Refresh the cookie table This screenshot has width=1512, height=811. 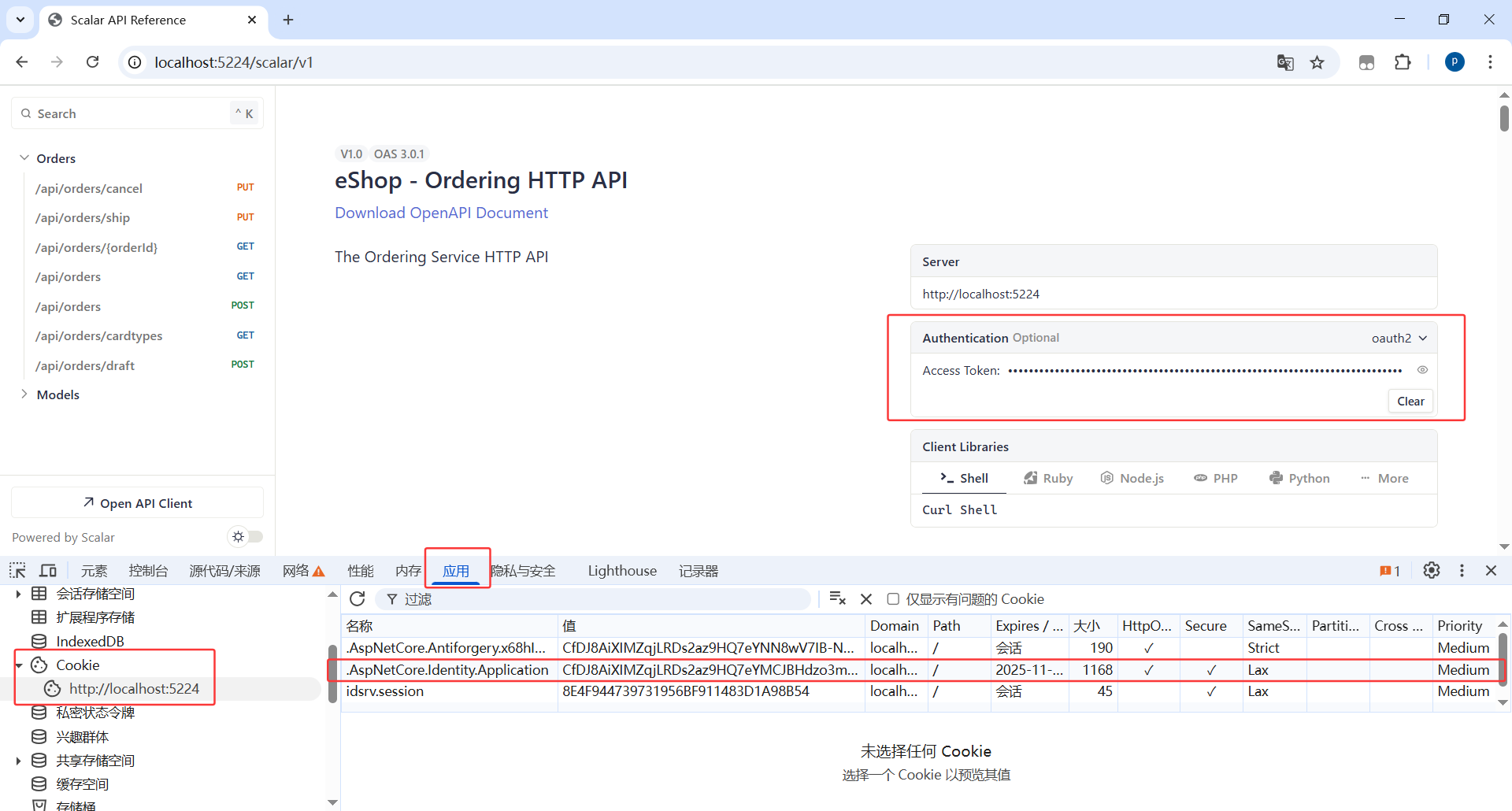click(x=358, y=599)
